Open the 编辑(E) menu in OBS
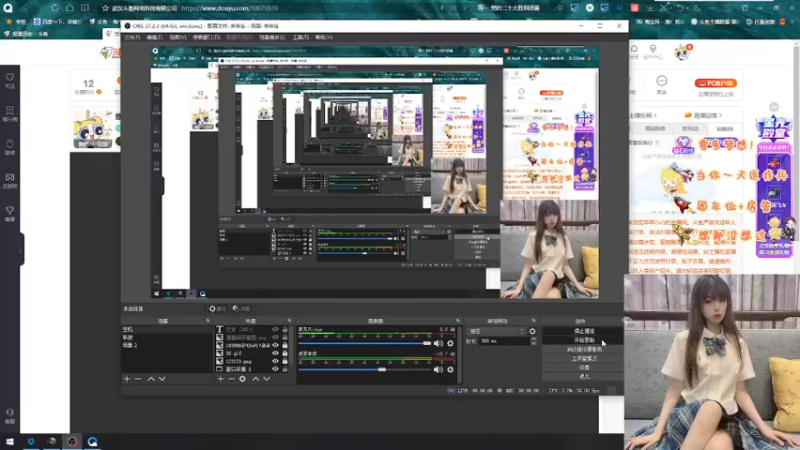The image size is (800, 450). click(x=155, y=38)
